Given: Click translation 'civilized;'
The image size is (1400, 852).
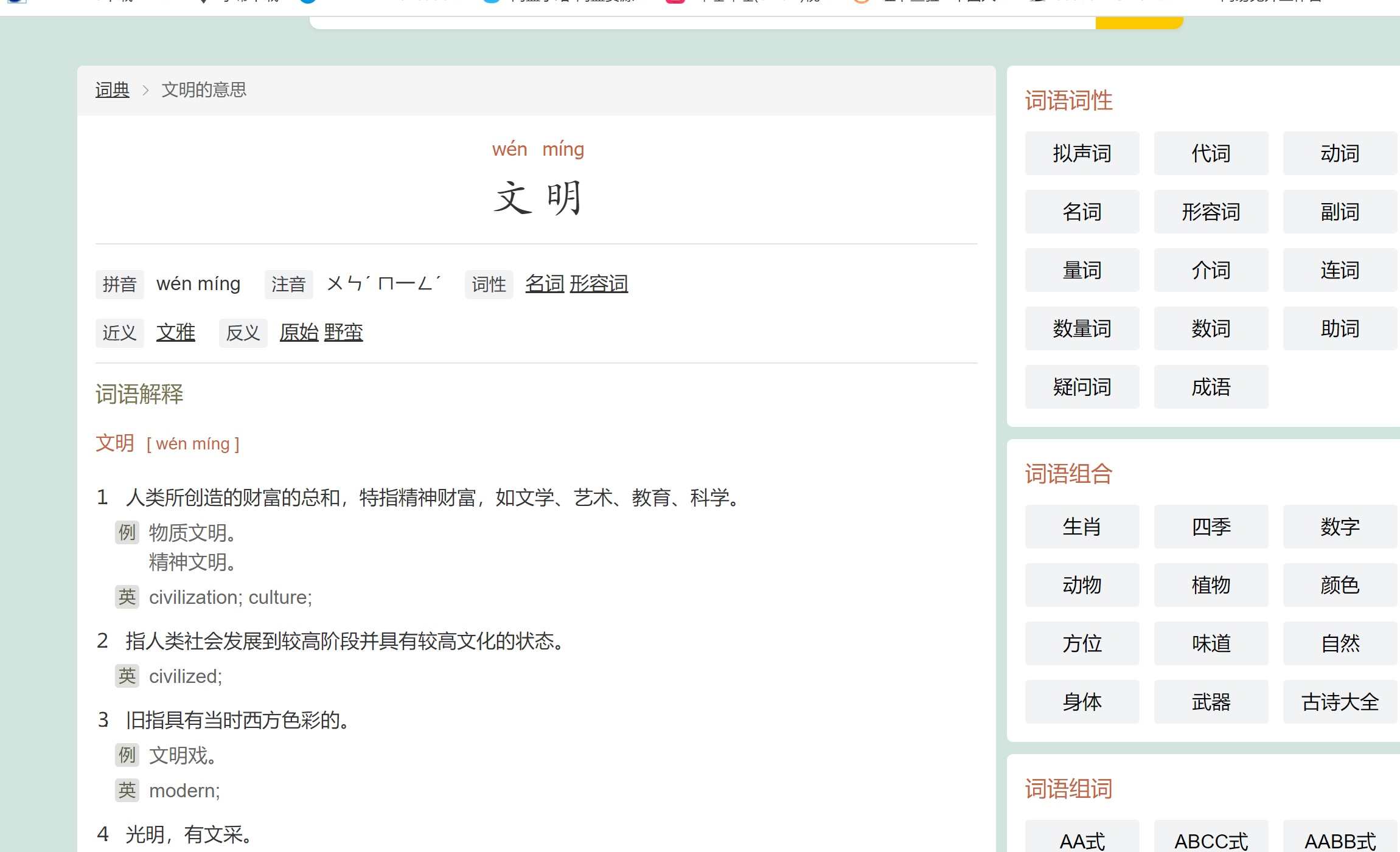Looking at the screenshot, I should pyautogui.click(x=186, y=677).
